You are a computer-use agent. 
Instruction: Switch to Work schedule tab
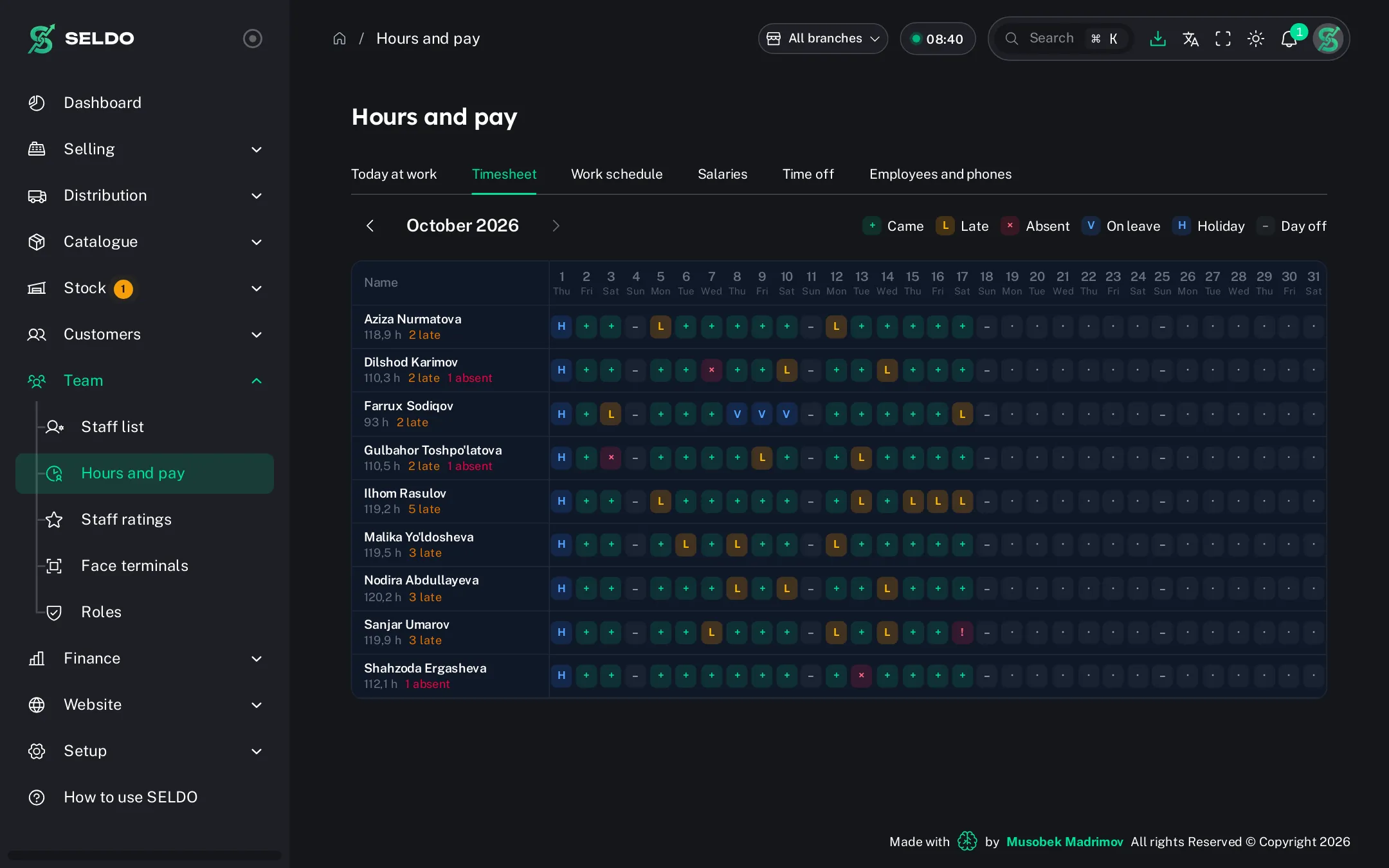[x=617, y=174]
